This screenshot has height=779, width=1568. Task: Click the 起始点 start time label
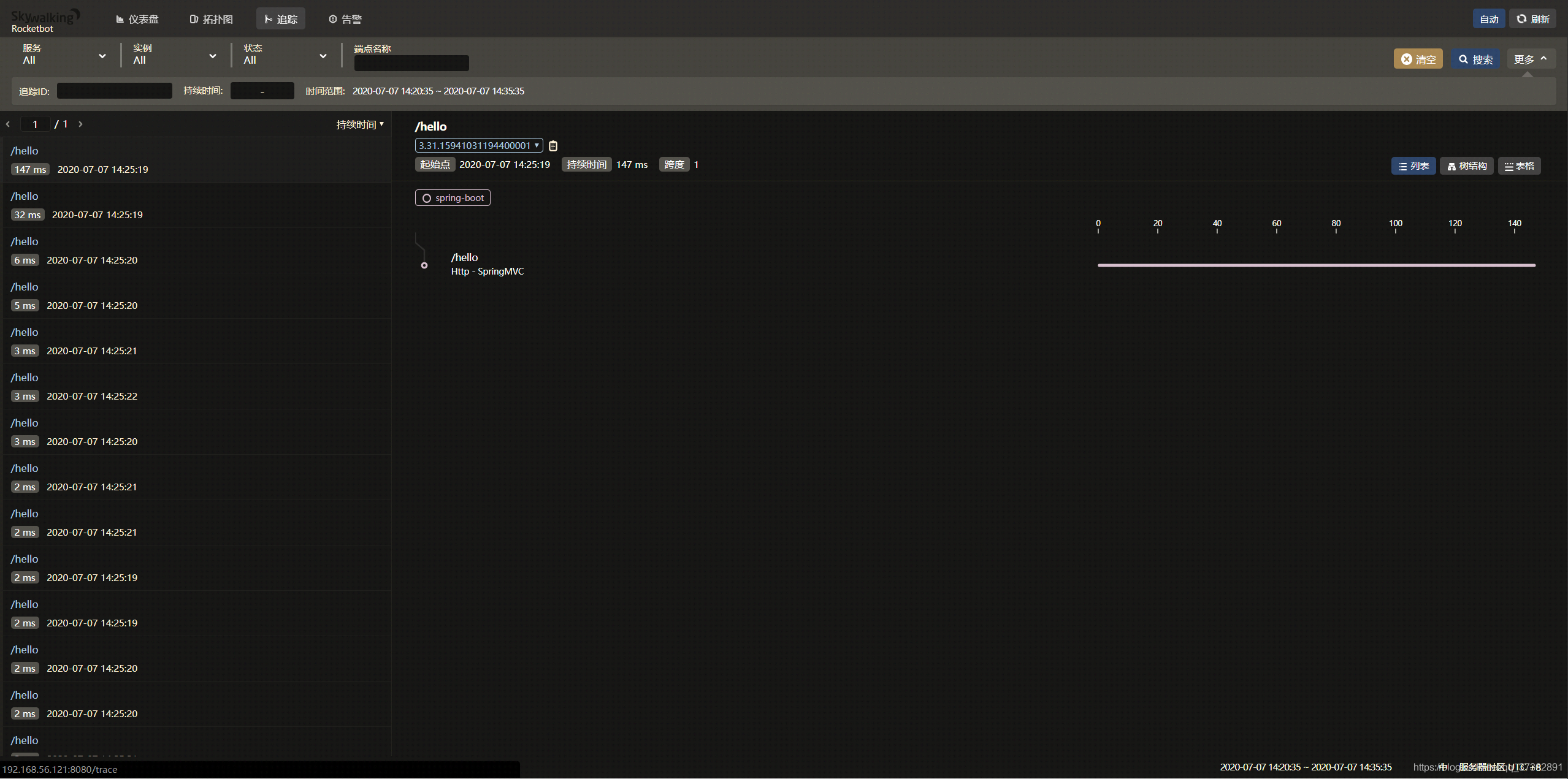[435, 164]
